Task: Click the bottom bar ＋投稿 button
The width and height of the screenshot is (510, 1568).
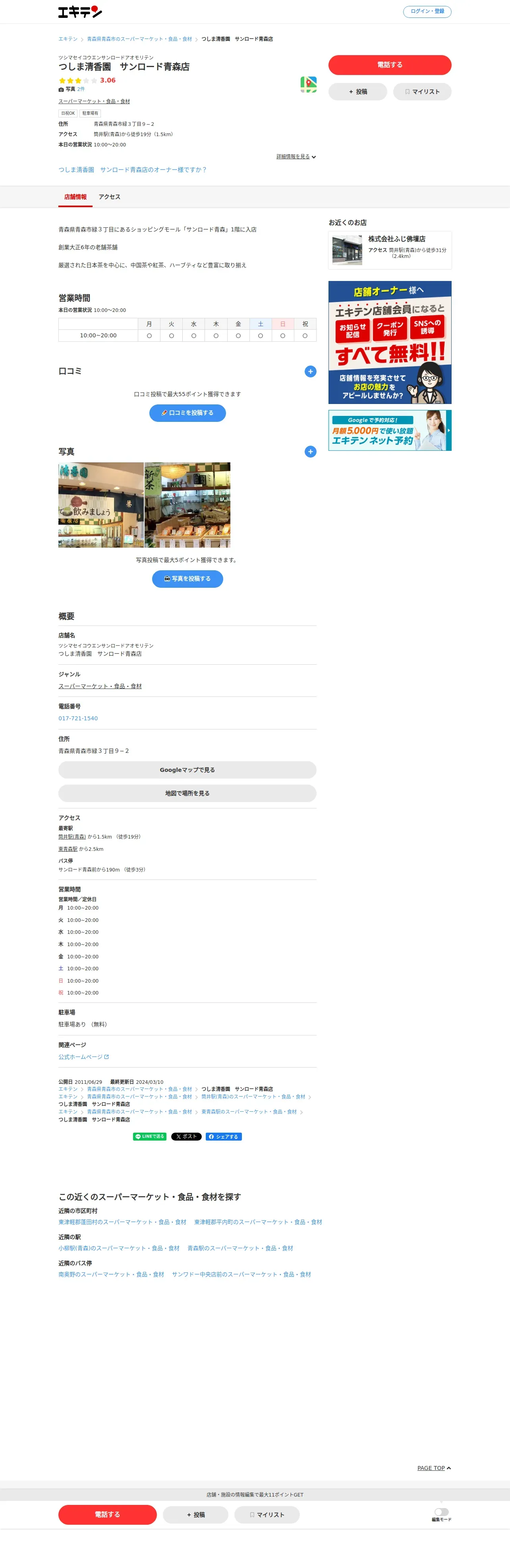Action: click(195, 1514)
